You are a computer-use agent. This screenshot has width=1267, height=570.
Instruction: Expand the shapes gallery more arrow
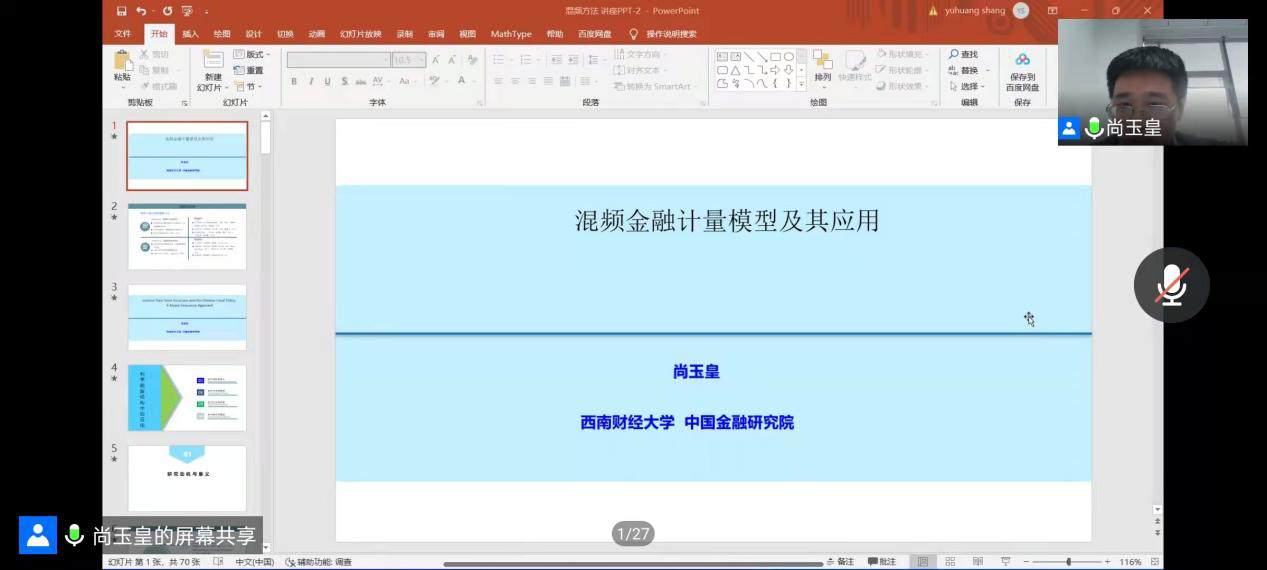click(x=801, y=84)
